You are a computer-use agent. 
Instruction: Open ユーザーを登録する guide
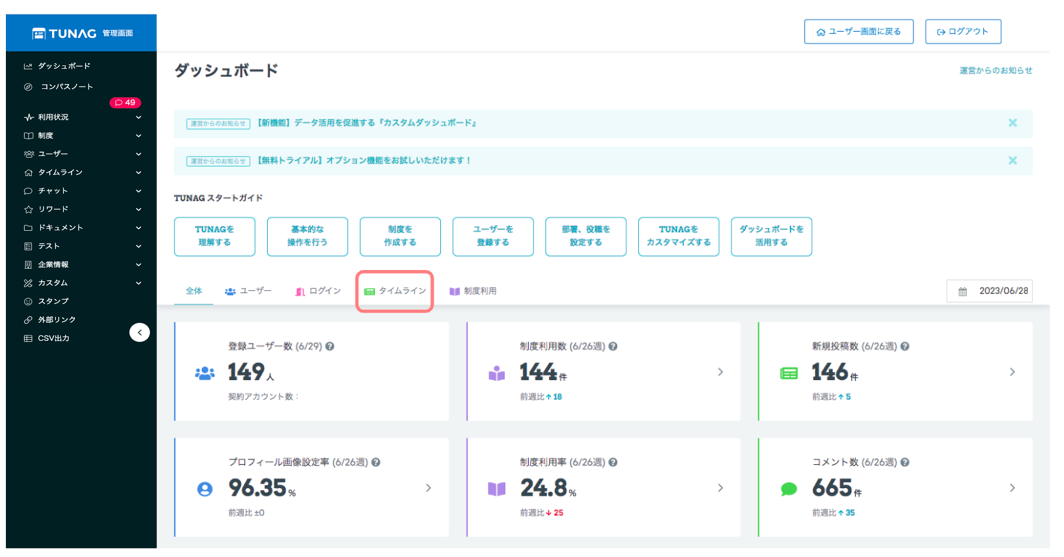click(493, 236)
